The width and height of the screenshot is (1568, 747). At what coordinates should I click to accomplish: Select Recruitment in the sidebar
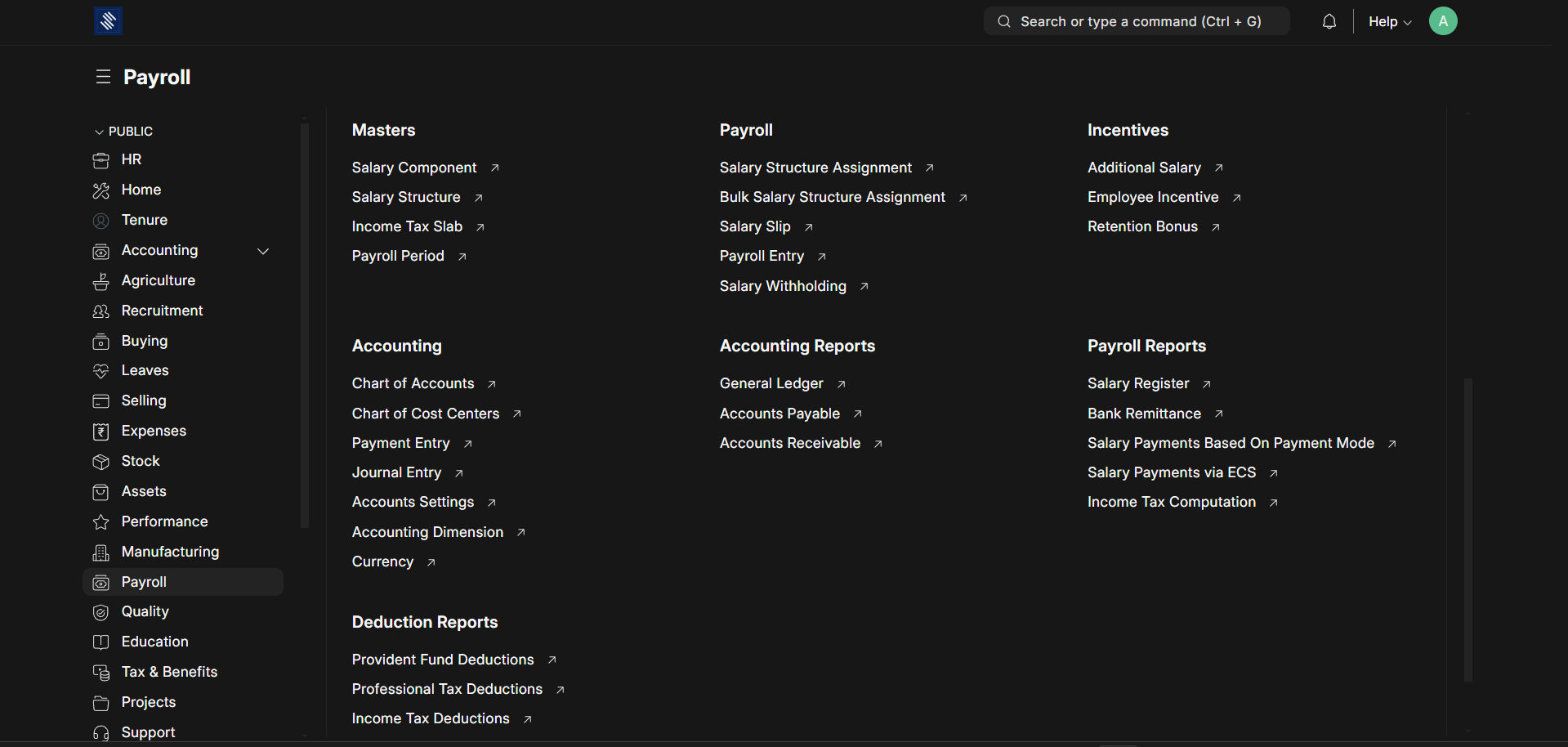(x=162, y=311)
